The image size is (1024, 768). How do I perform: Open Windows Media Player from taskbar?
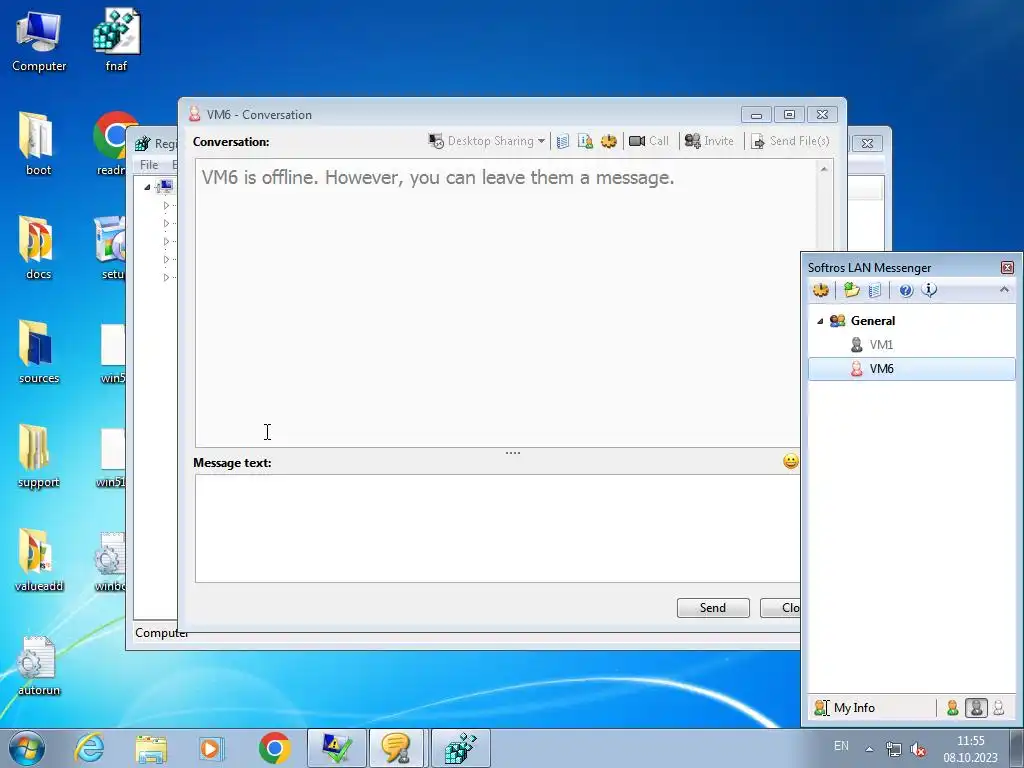click(x=210, y=748)
